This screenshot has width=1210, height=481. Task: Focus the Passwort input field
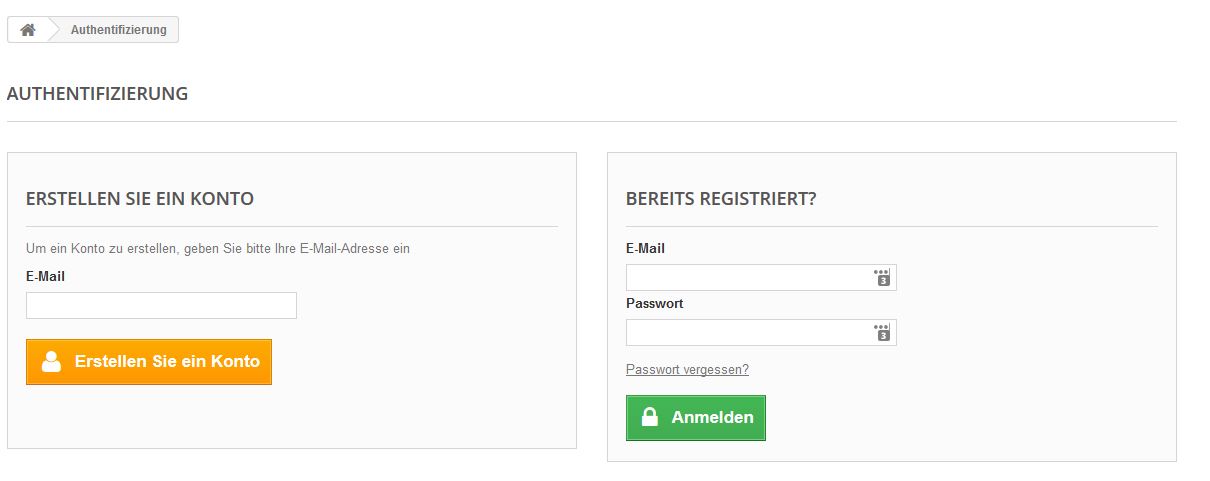(x=748, y=332)
